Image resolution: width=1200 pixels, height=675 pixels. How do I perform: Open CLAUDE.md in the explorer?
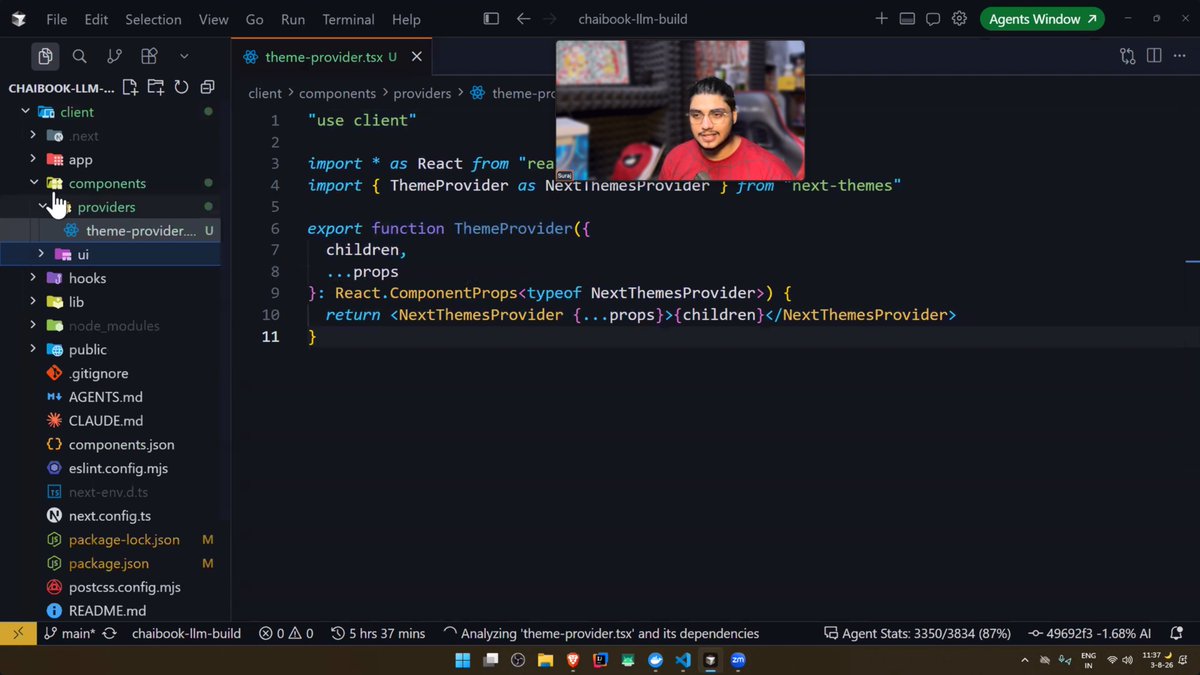coord(110,421)
